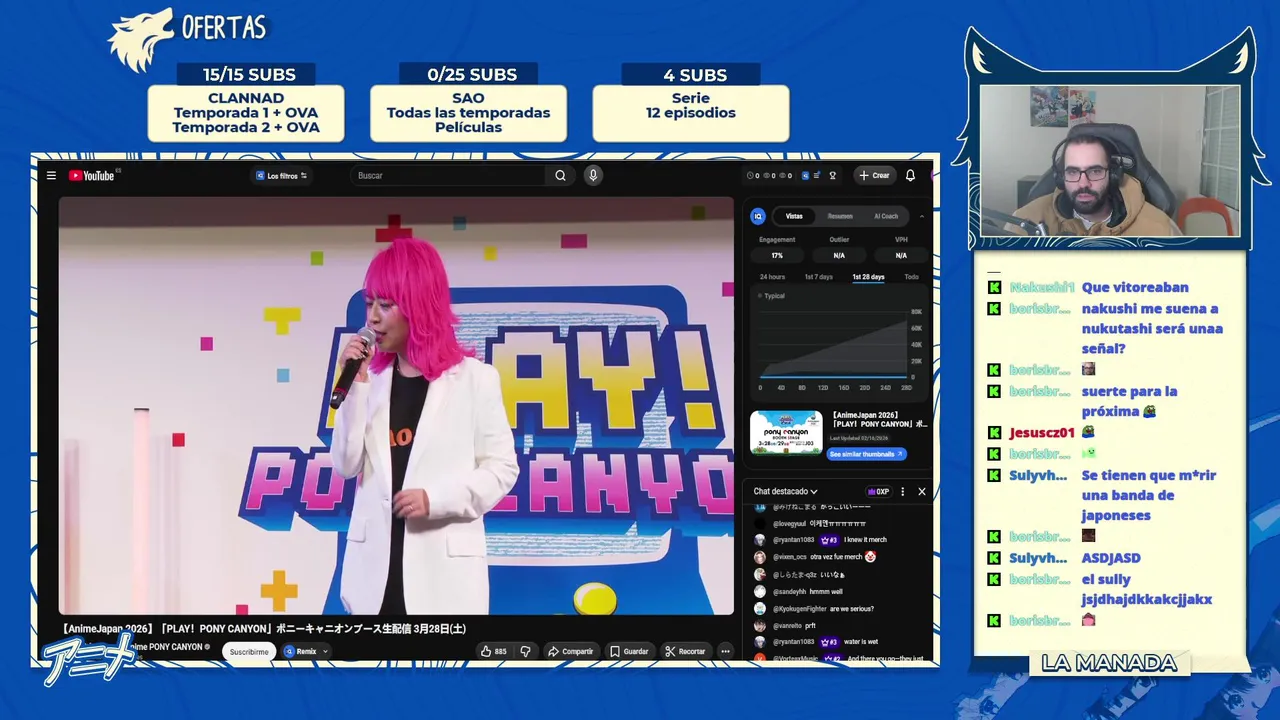The width and height of the screenshot is (1280, 720).
Task: Click Kick icon beside Jesuscz01
Action: 994,433
